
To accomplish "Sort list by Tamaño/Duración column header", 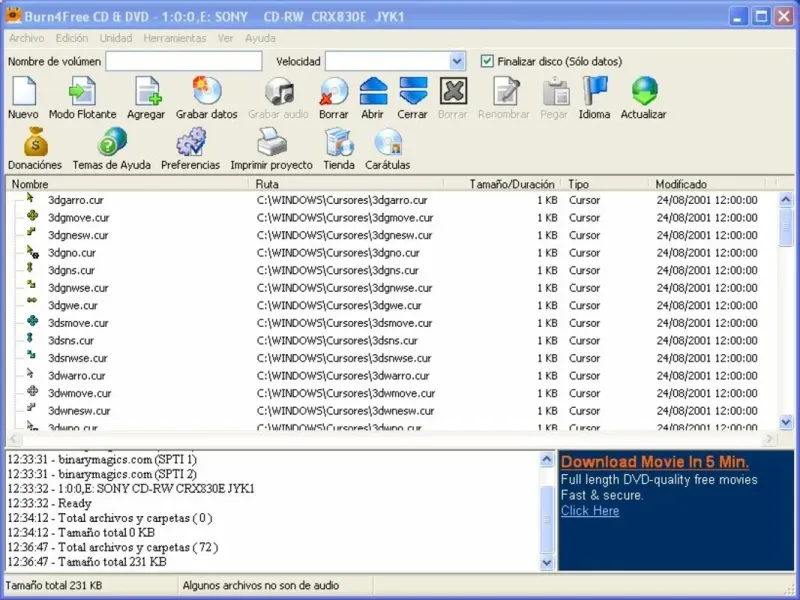I will point(512,184).
